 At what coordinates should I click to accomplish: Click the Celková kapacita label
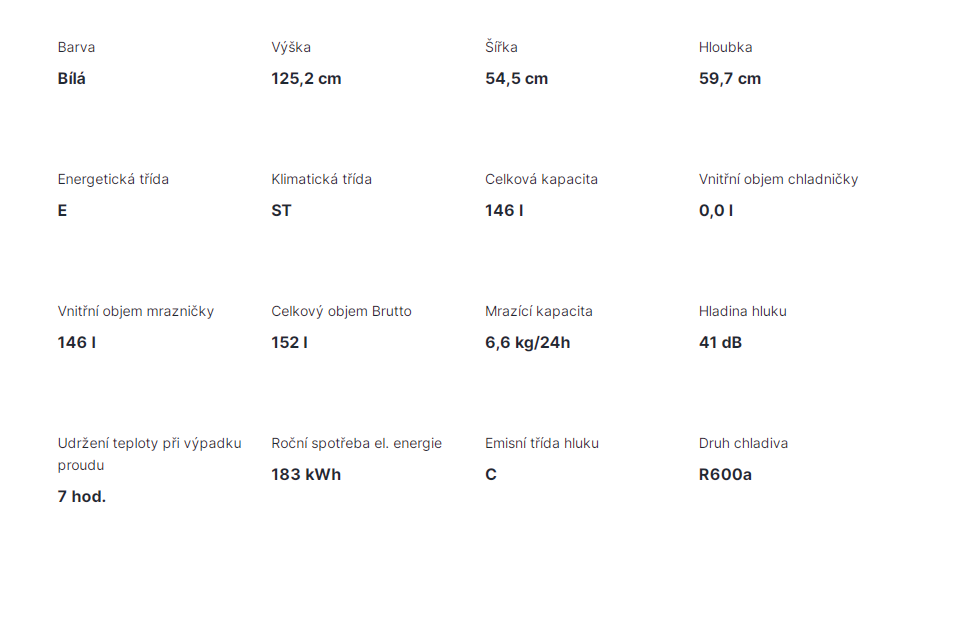(541, 179)
